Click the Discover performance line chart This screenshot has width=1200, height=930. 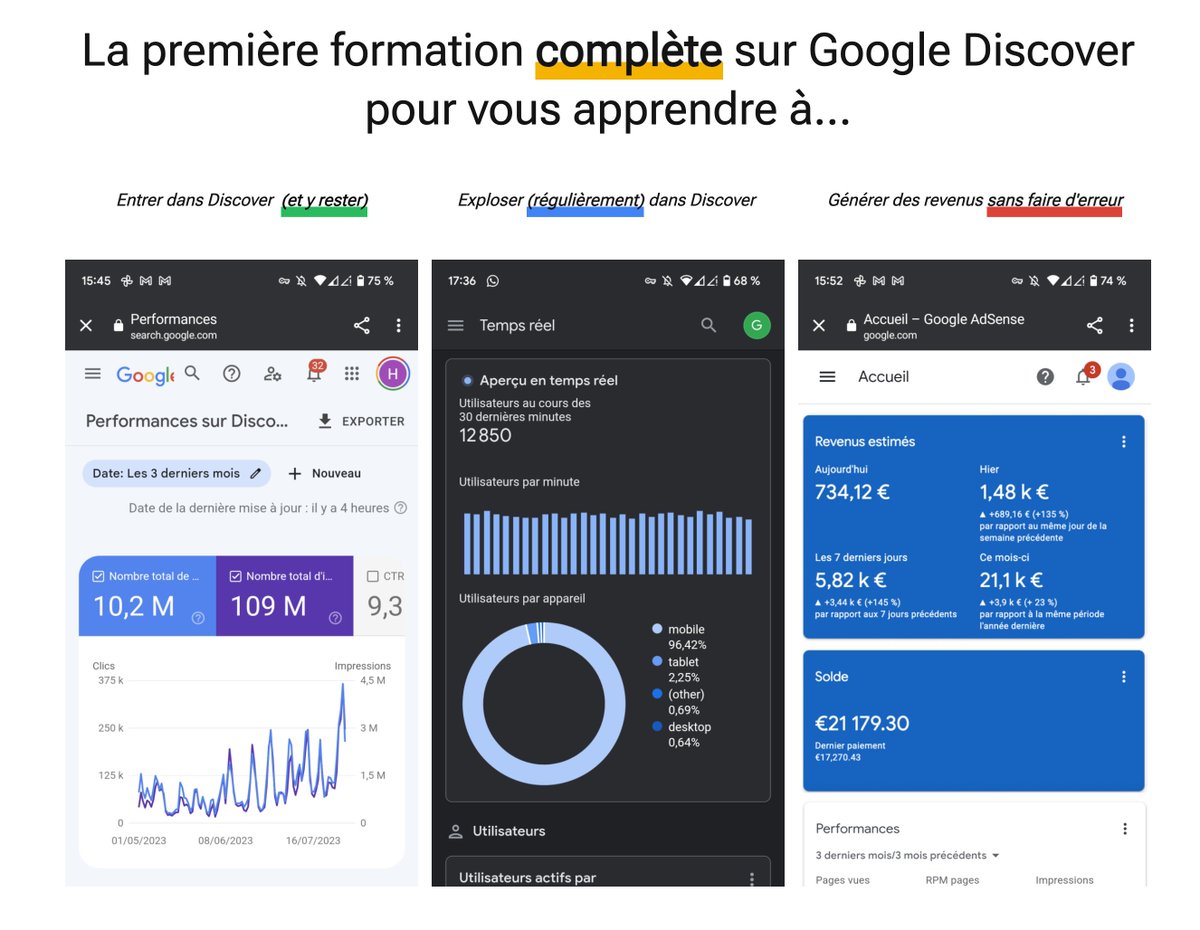coord(241,751)
